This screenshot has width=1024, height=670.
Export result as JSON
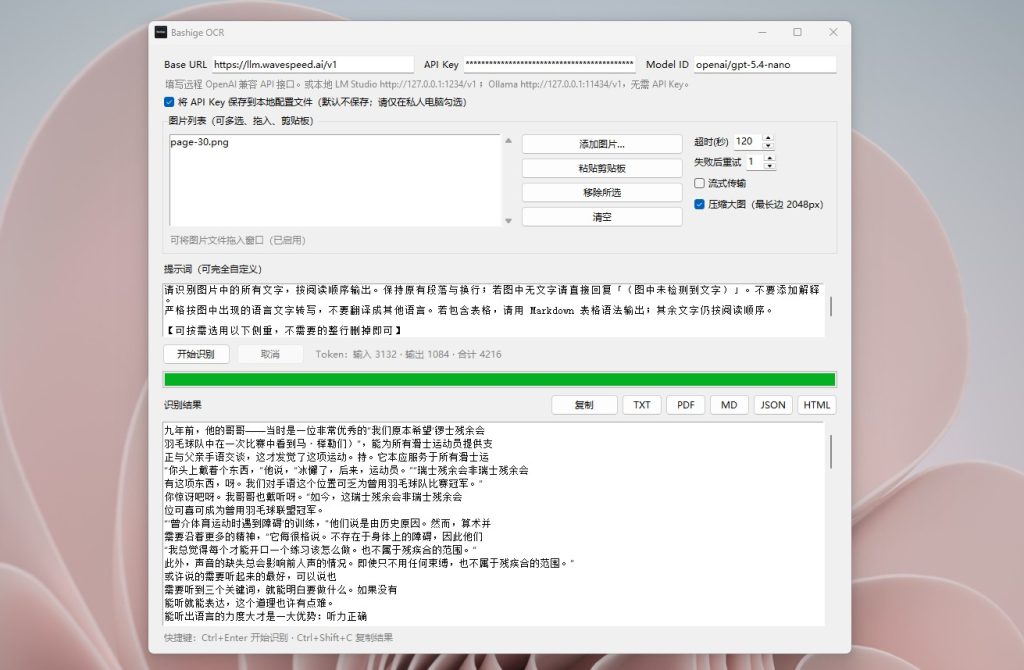tap(773, 405)
